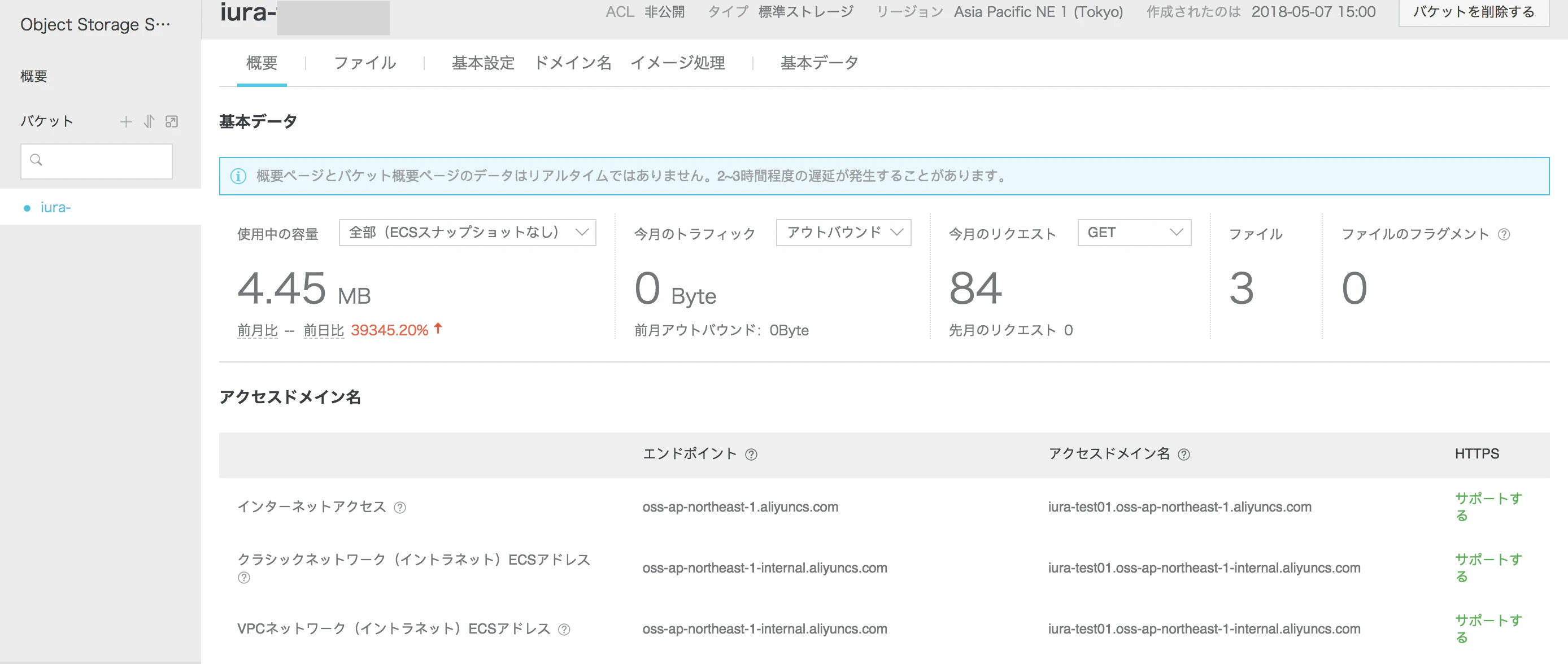Switch to the 基本設定 tab
This screenshot has height=664, width=1568.
[x=484, y=63]
